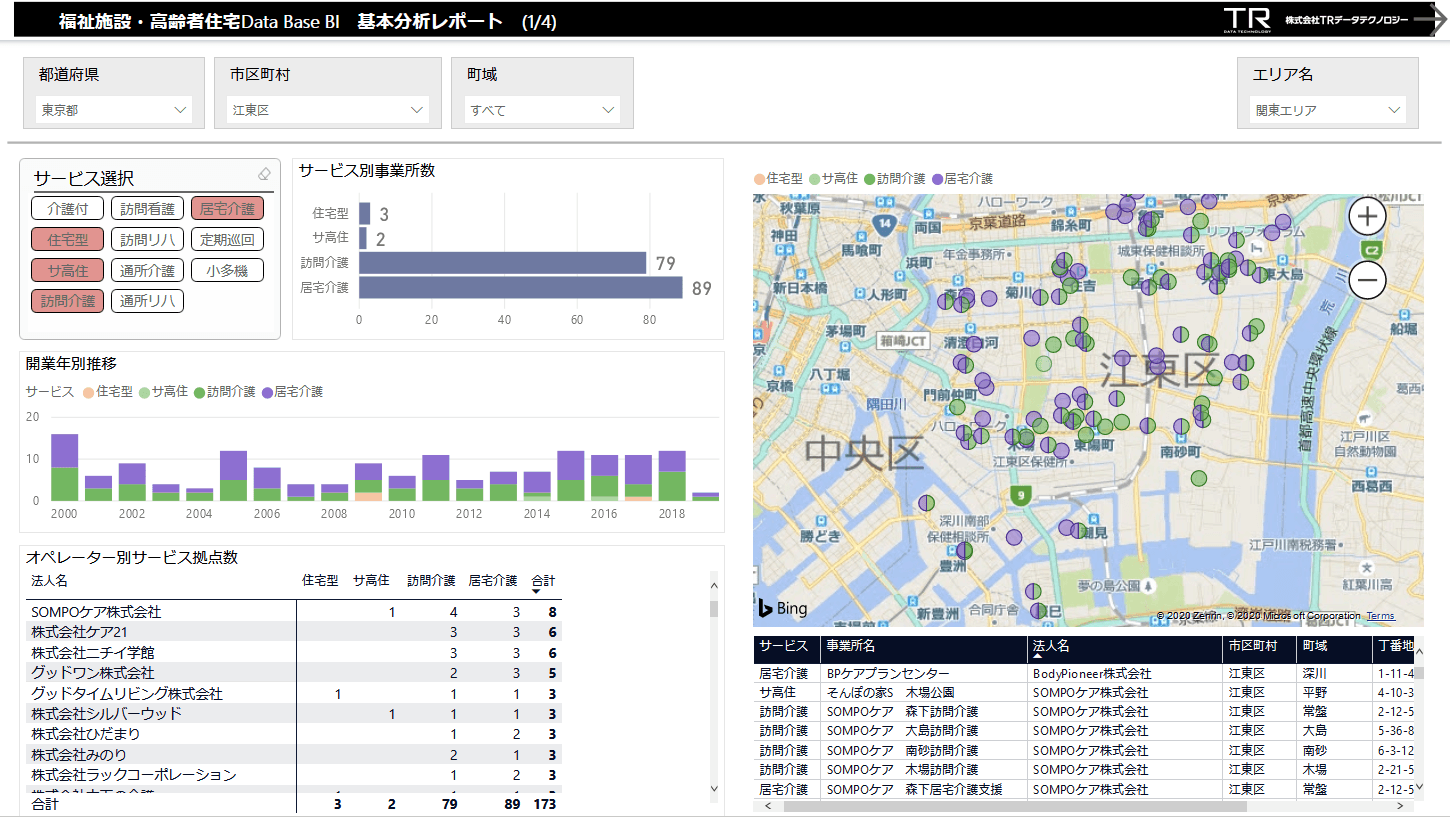Click the map zoom out minus button
Viewport: 1450px width, 817px height.
click(x=1367, y=281)
